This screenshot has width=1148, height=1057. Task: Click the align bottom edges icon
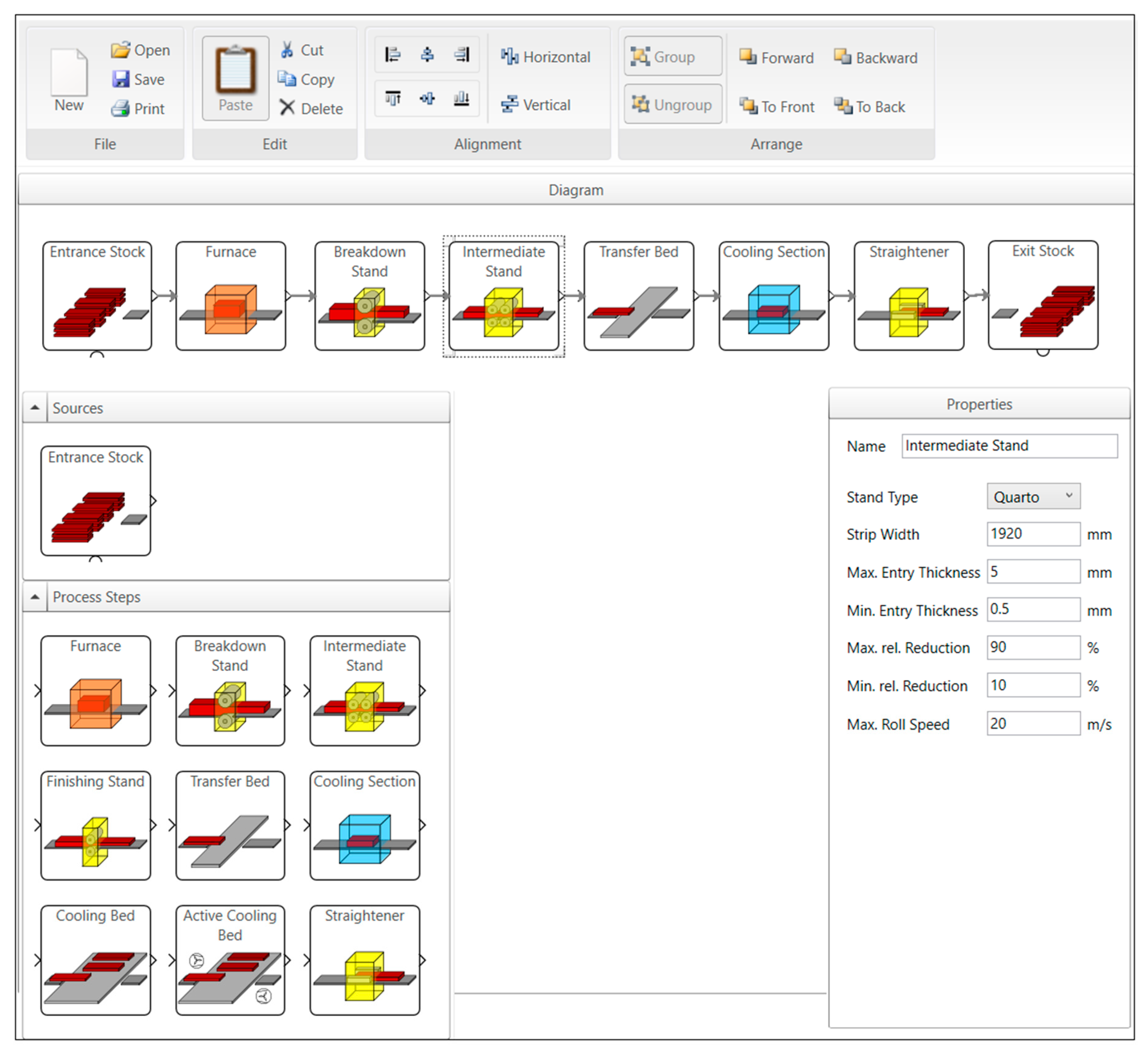click(x=461, y=99)
